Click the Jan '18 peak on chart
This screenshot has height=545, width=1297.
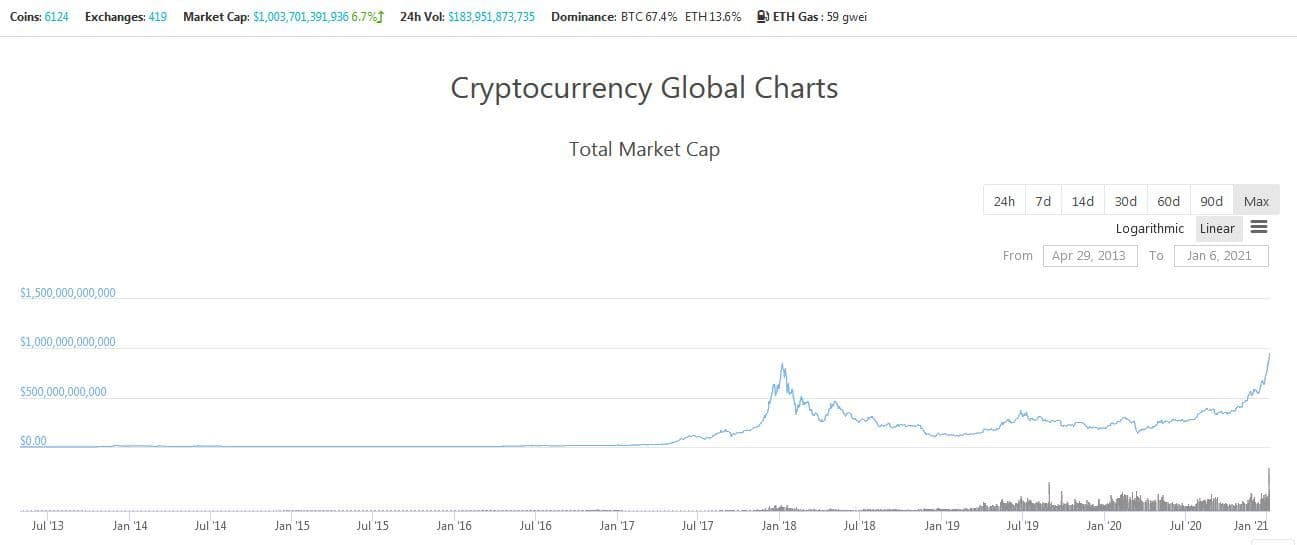(783, 364)
